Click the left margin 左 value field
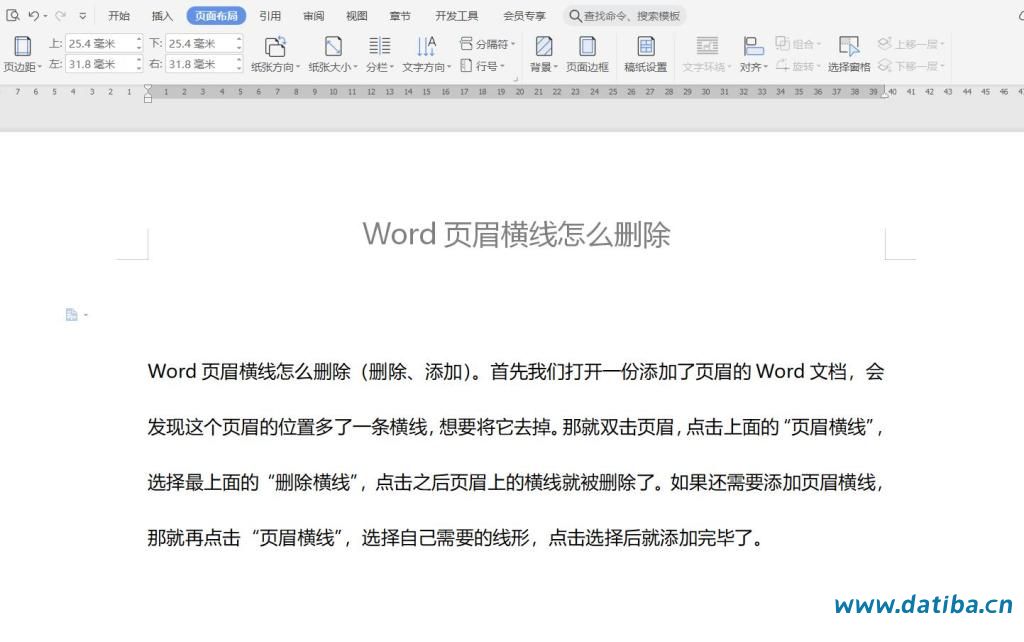 point(100,64)
